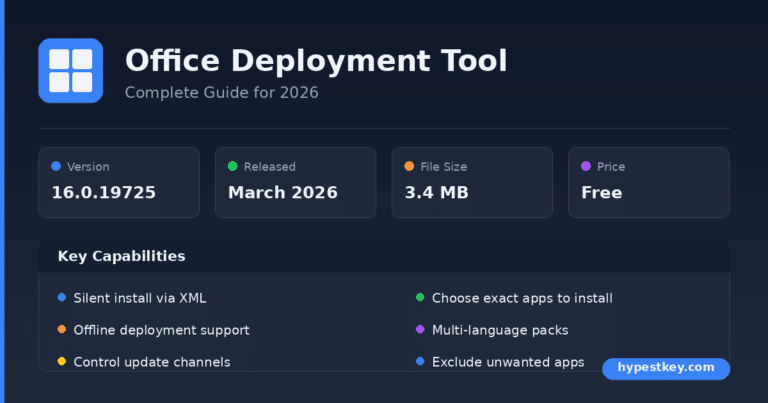Click the orange dot beside File Size
This screenshot has width=768, height=403.
pos(409,166)
